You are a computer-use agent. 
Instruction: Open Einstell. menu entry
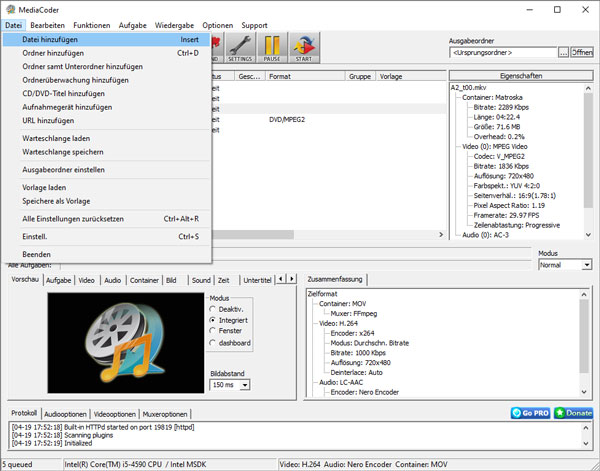(x=106, y=236)
